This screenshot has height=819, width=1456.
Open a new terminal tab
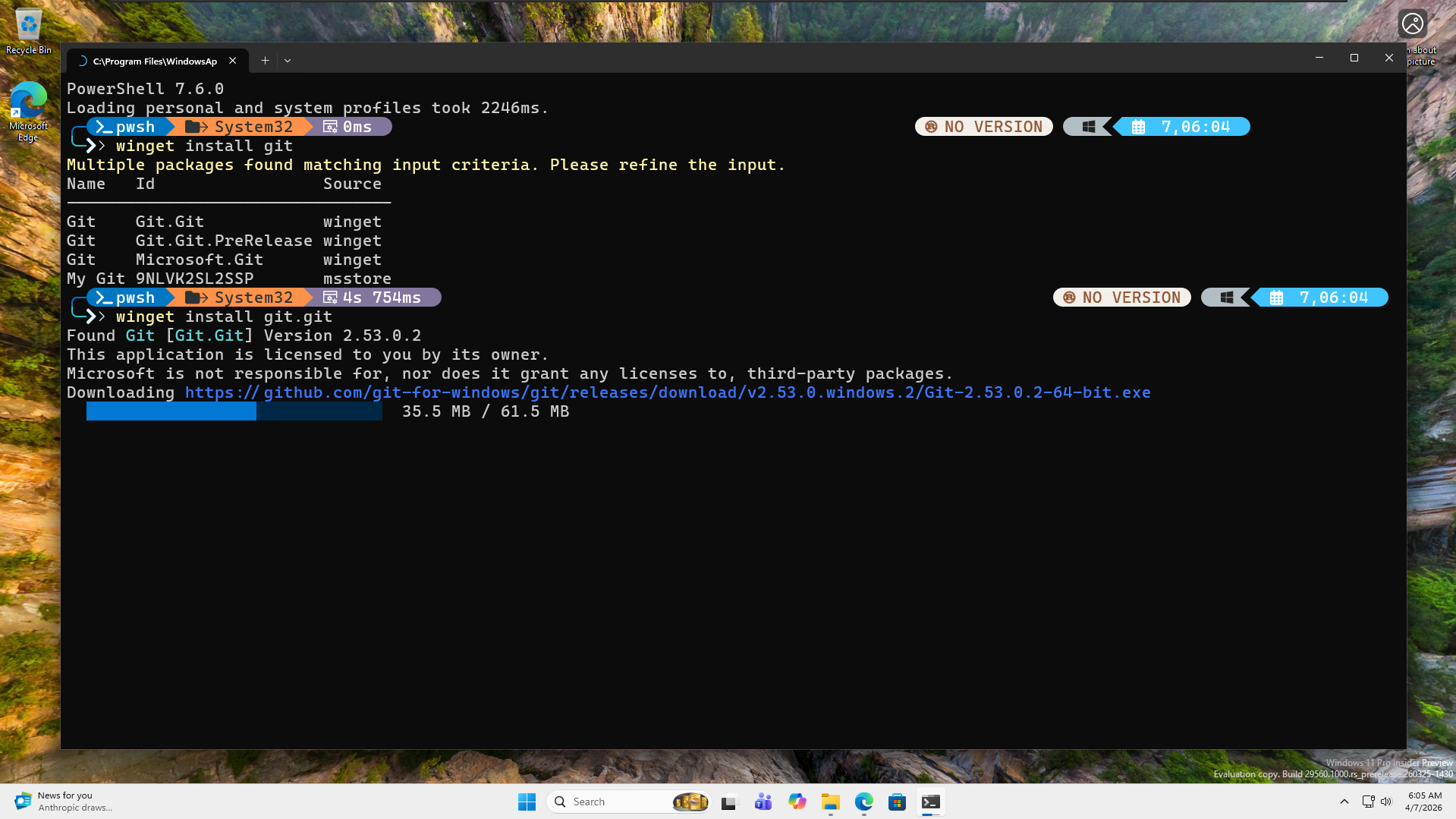[265, 61]
